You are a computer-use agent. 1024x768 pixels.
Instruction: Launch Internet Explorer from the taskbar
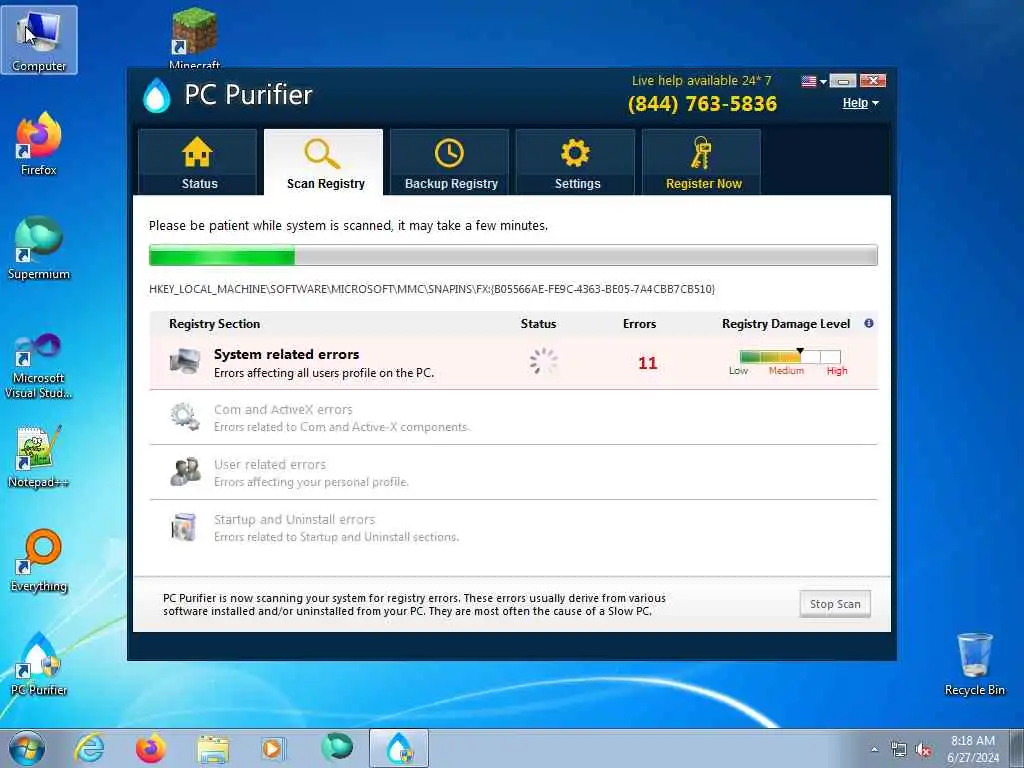(x=89, y=748)
